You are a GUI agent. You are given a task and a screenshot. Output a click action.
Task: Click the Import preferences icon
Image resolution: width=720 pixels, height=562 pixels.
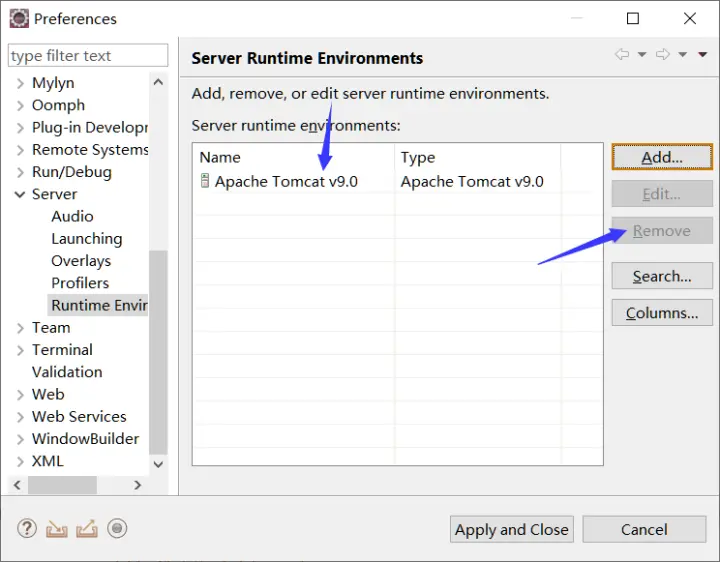[x=57, y=529]
